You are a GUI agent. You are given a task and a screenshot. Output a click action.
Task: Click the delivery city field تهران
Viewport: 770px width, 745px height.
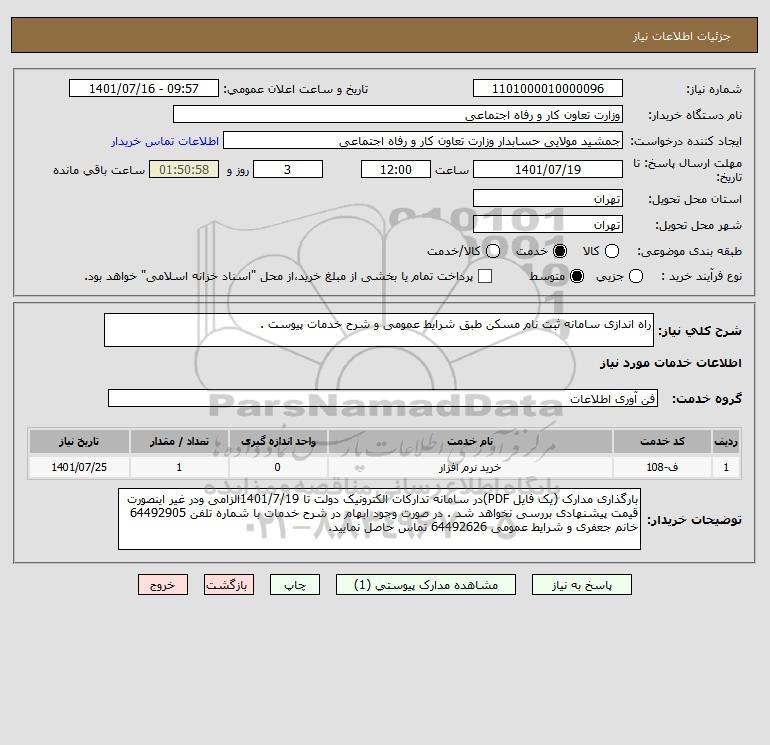548,224
